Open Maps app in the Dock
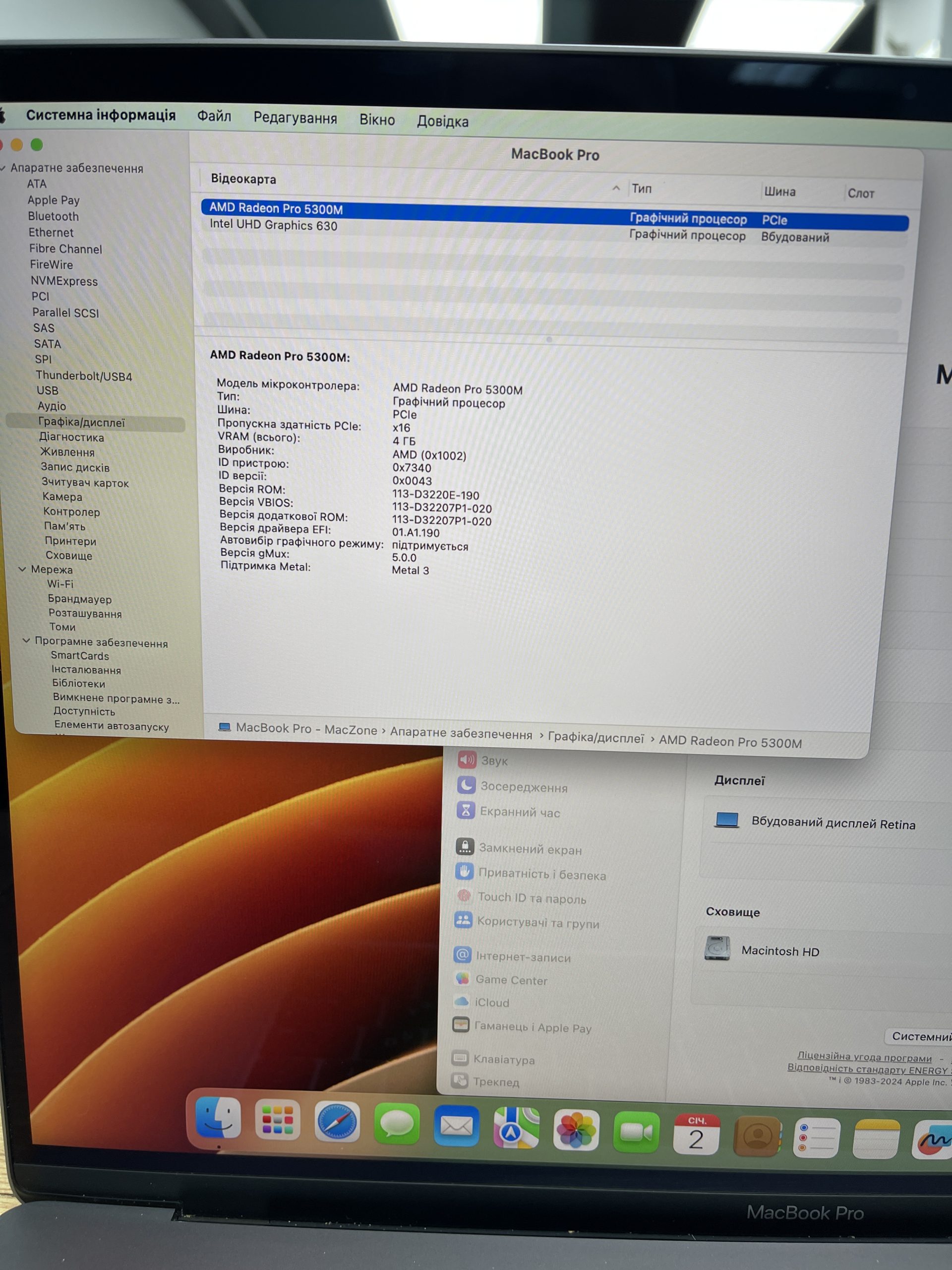952x1270 pixels. click(517, 1128)
